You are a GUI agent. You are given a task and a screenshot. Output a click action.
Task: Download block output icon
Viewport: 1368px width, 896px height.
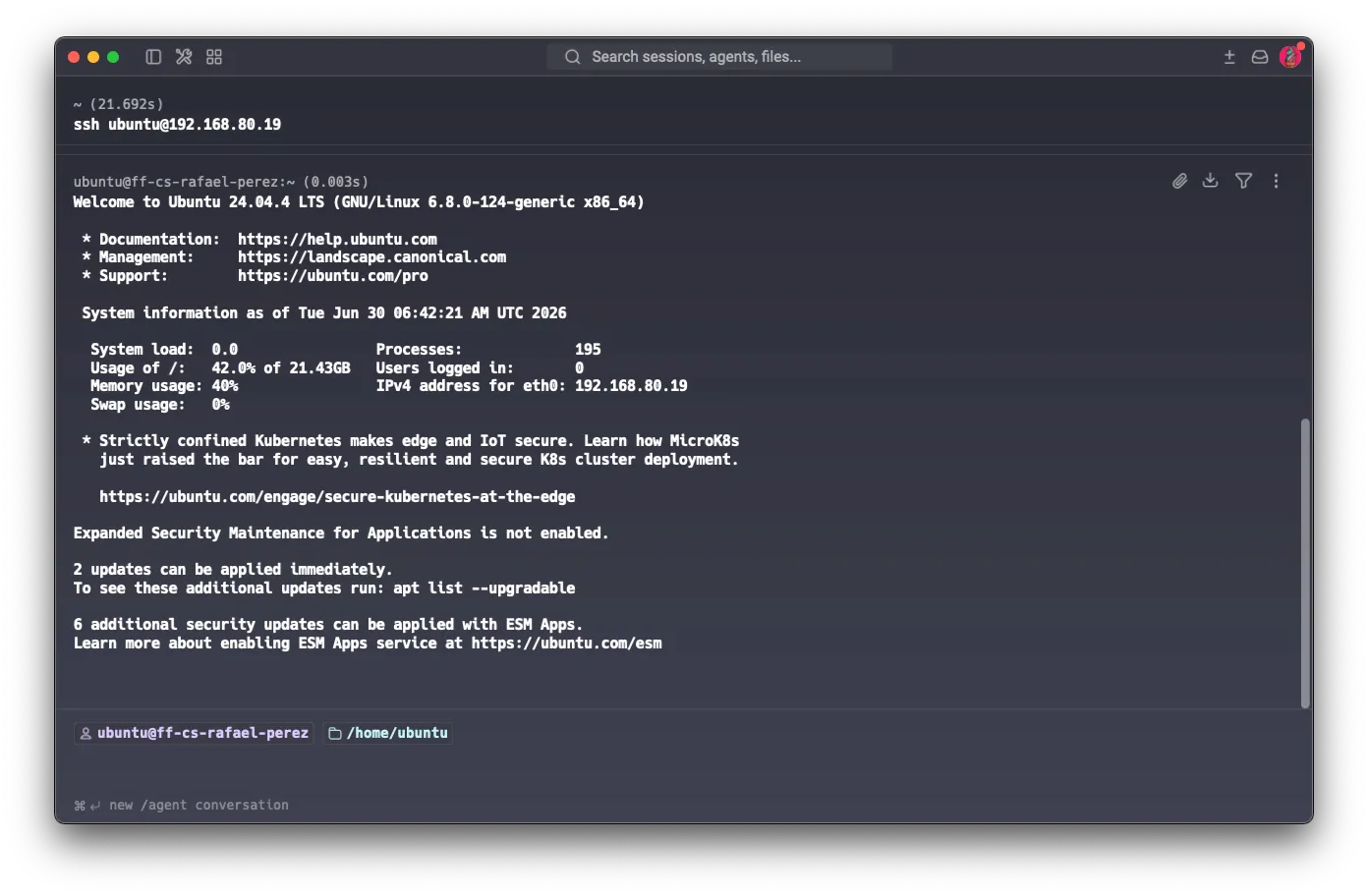1211,181
